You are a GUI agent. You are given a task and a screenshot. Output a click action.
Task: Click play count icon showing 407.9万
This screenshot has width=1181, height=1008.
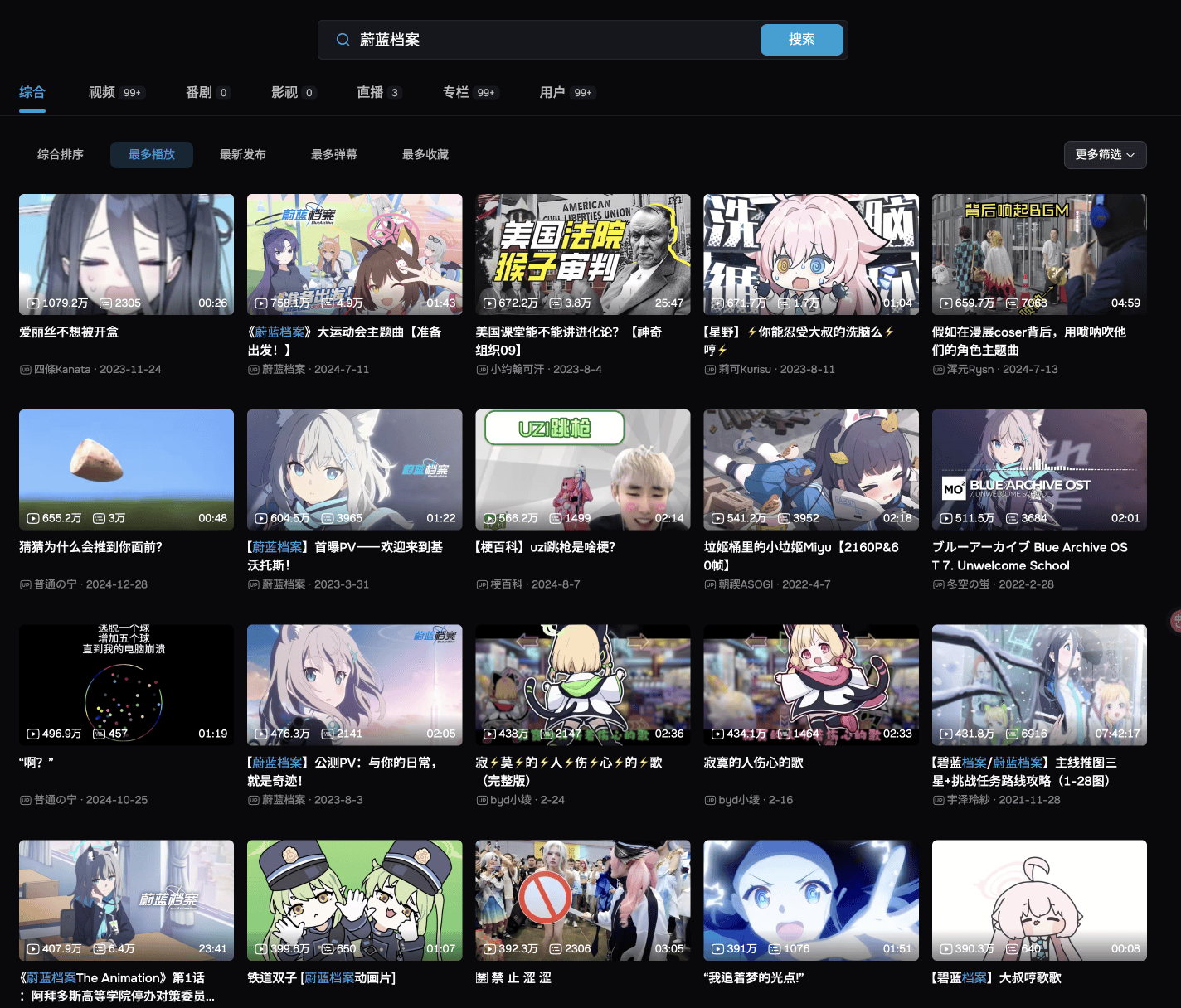click(x=33, y=949)
